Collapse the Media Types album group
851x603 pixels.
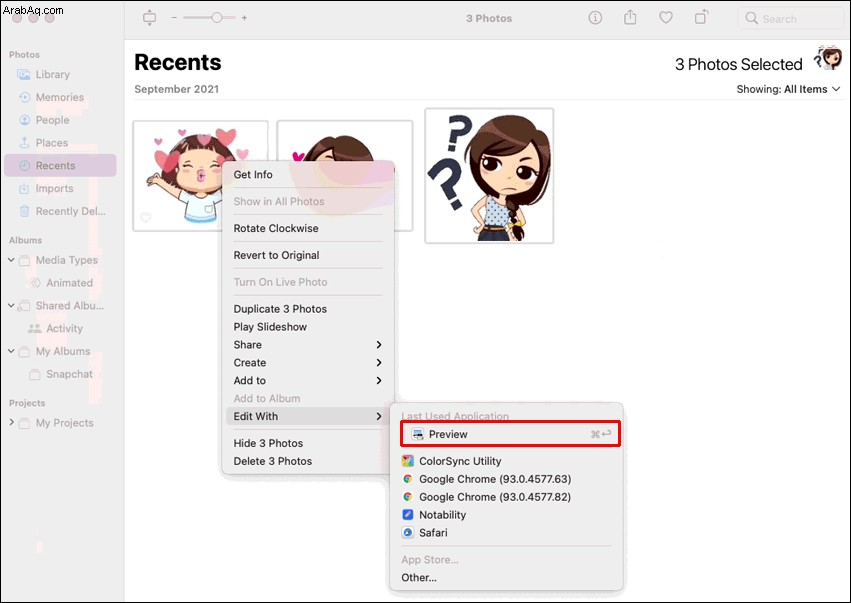(x=11, y=260)
